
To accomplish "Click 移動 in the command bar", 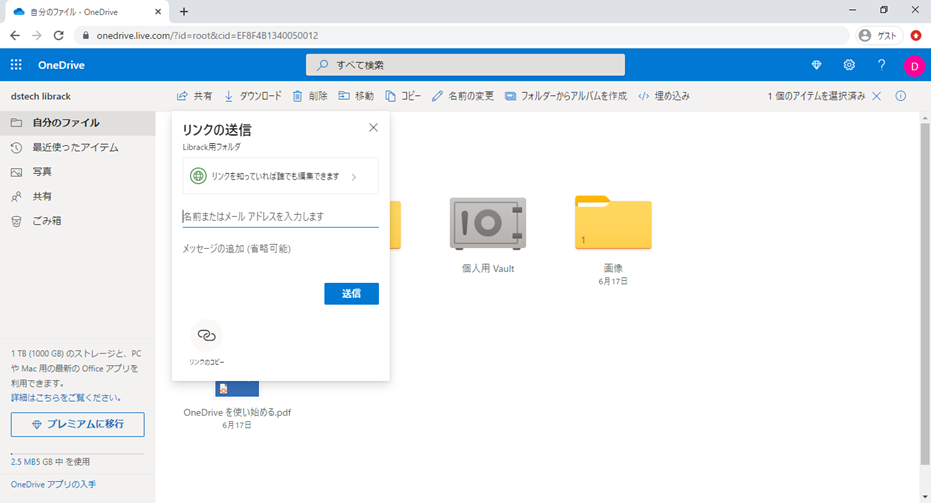I will (x=356, y=96).
